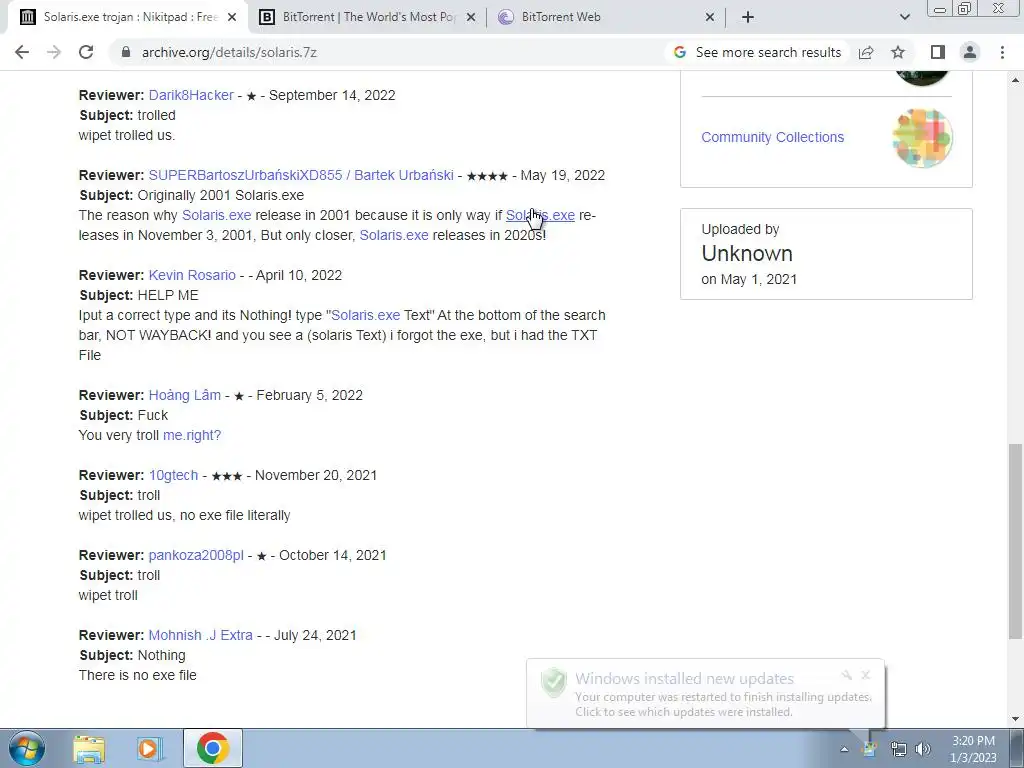Screen dimensions: 1024x768
Task: Click the me.right? link
Action: click(x=192, y=436)
